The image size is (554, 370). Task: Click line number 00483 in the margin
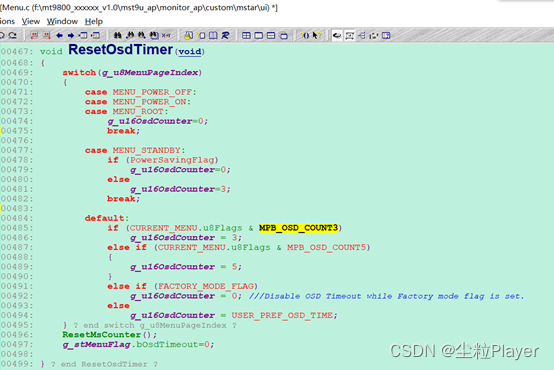tap(17, 209)
